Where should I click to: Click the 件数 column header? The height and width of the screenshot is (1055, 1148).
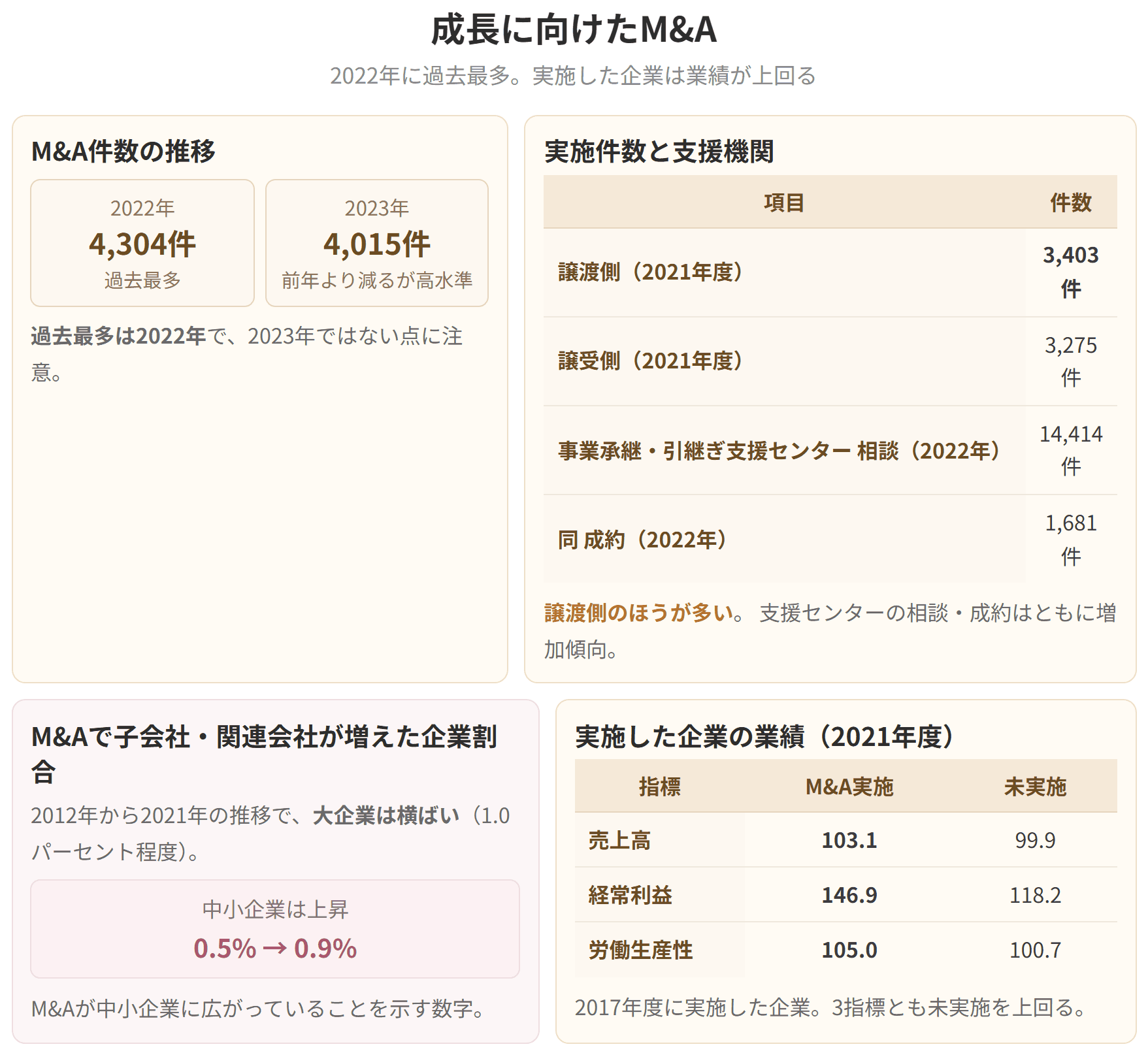click(x=1071, y=203)
